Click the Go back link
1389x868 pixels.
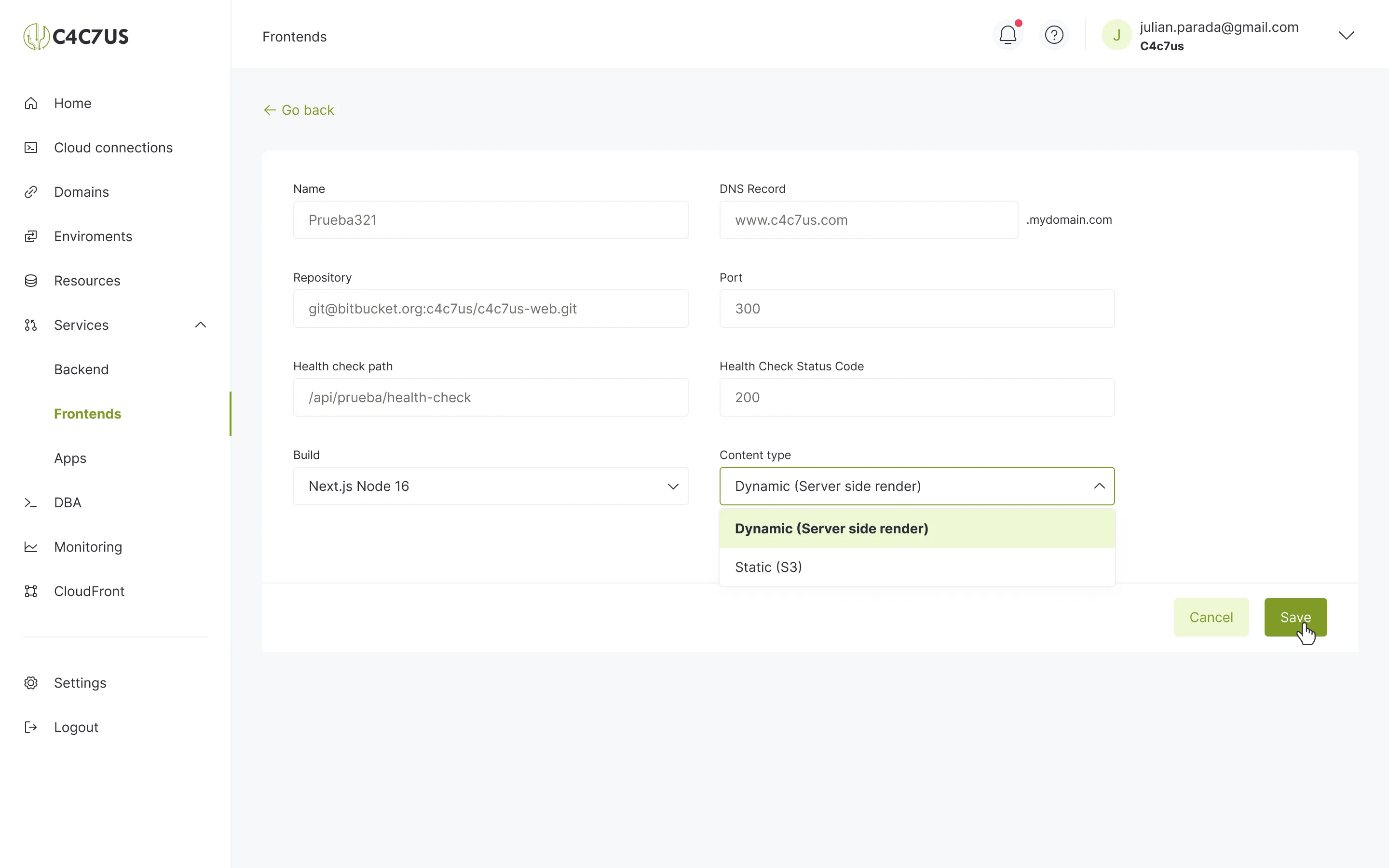coord(299,109)
